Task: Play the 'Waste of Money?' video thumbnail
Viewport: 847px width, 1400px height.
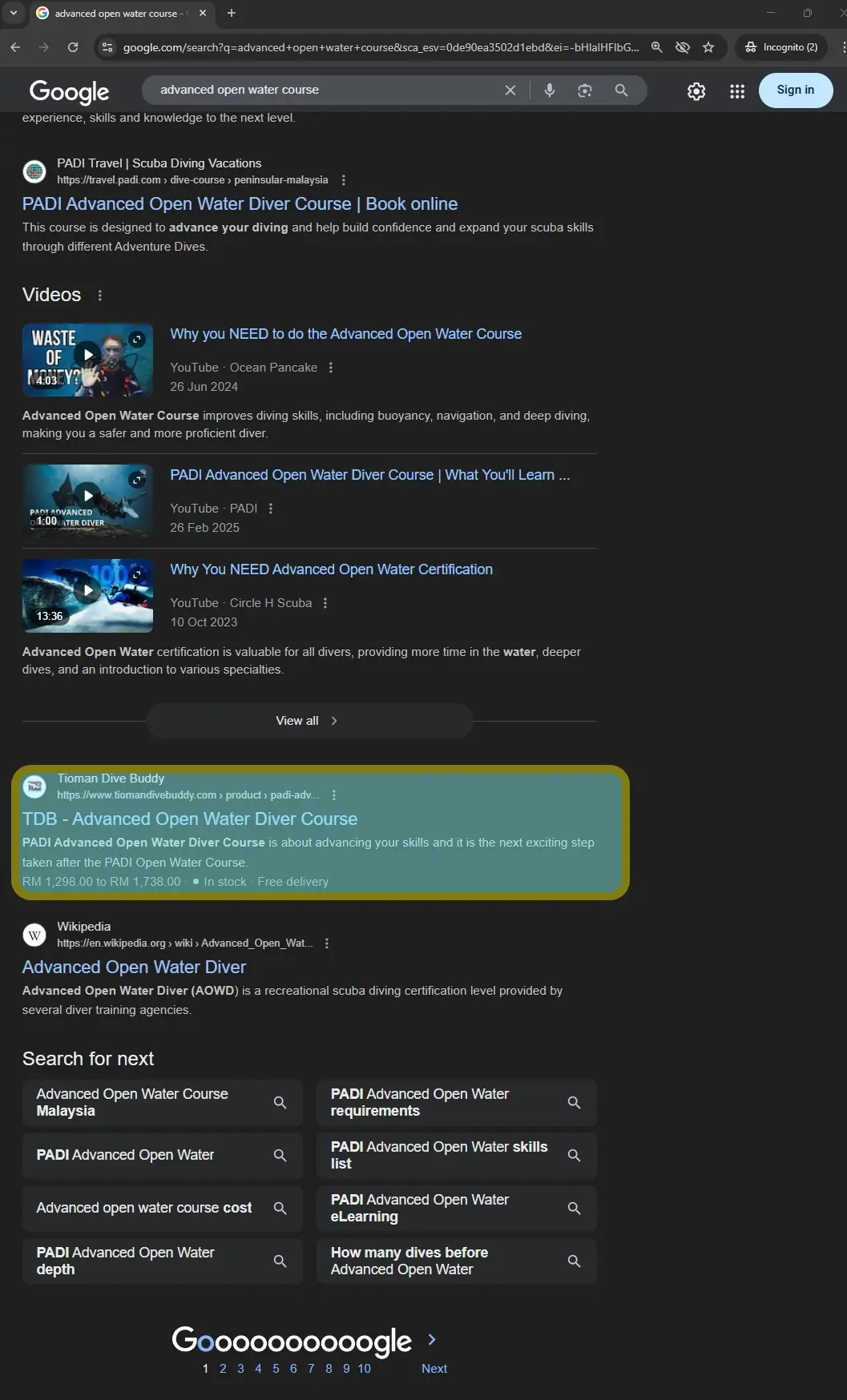Action: [87, 360]
